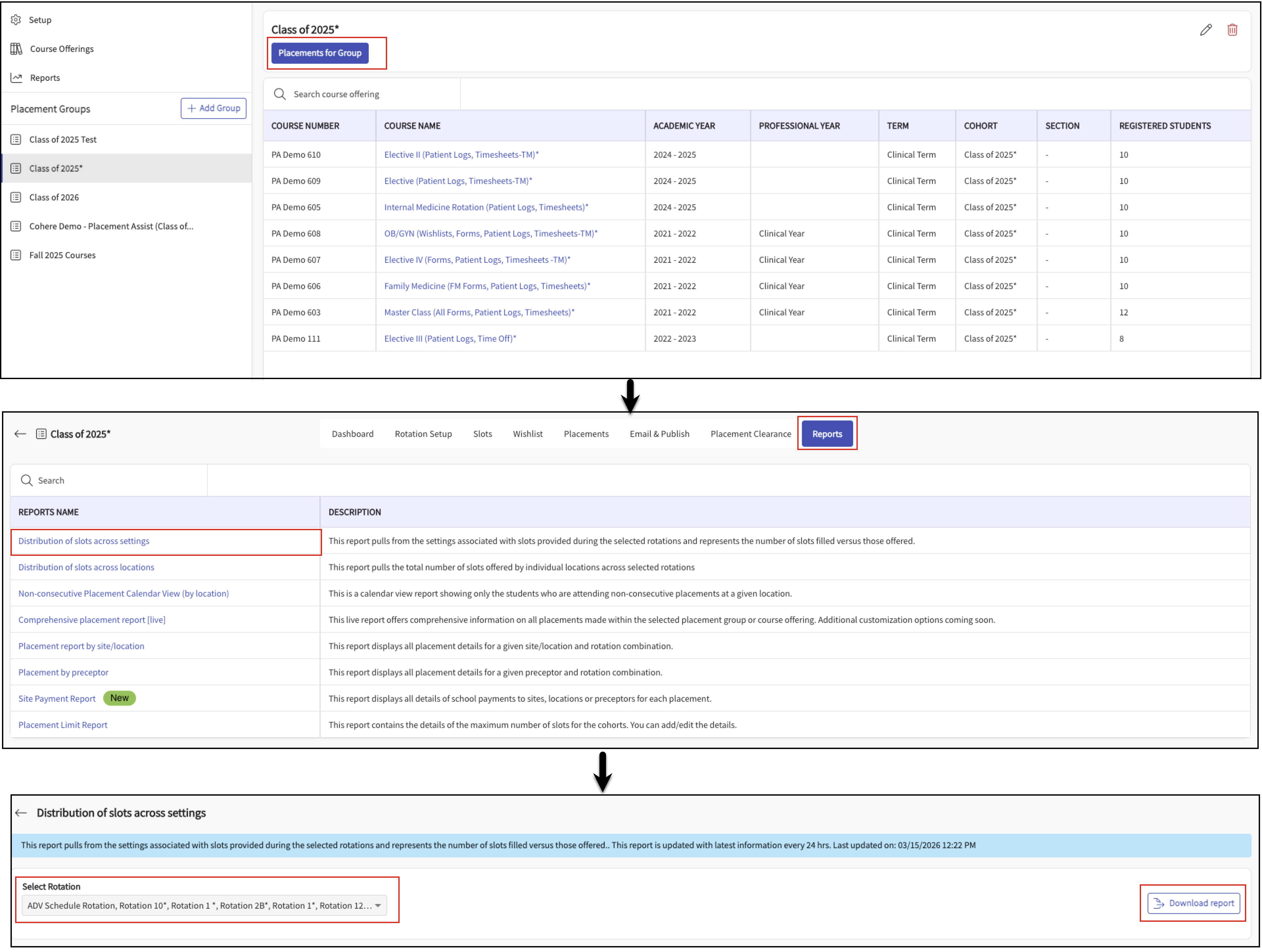Viewport: 1262px width, 952px height.
Task: Open the Placement Clearance tab
Action: pos(750,434)
